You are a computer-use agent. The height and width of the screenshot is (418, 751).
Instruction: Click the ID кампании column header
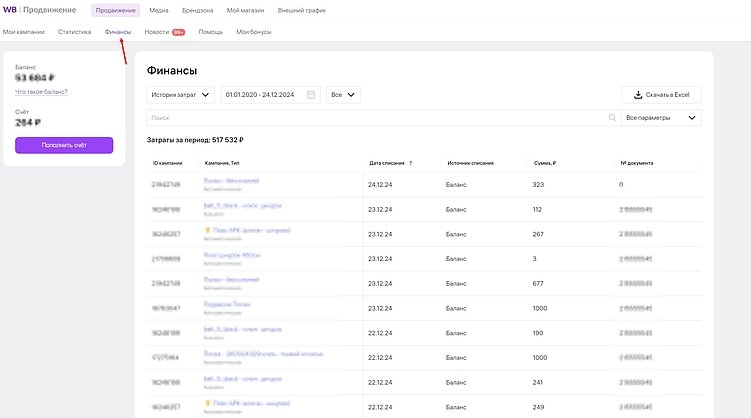[x=167, y=163]
